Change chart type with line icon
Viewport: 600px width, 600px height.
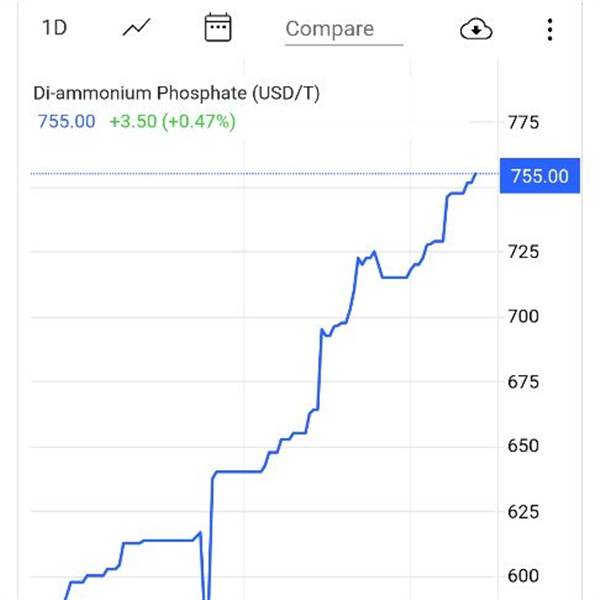tap(137, 28)
